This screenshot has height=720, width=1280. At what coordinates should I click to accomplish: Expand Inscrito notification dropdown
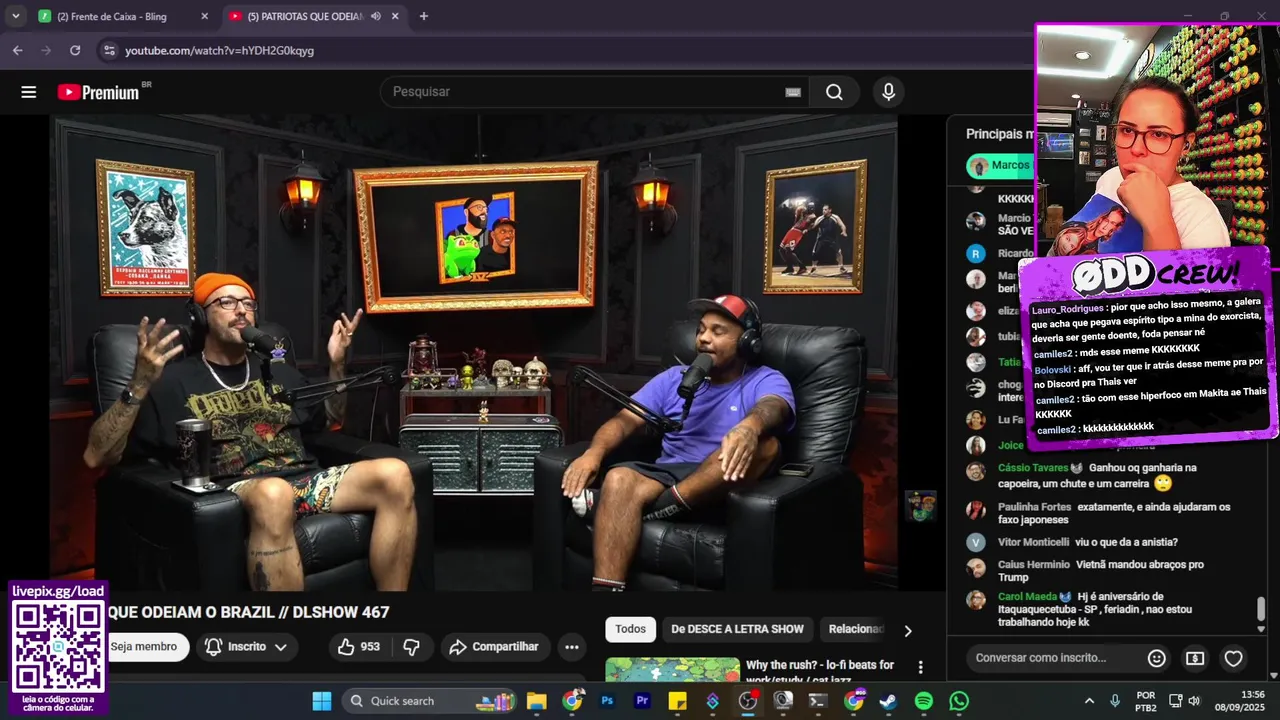click(x=247, y=647)
